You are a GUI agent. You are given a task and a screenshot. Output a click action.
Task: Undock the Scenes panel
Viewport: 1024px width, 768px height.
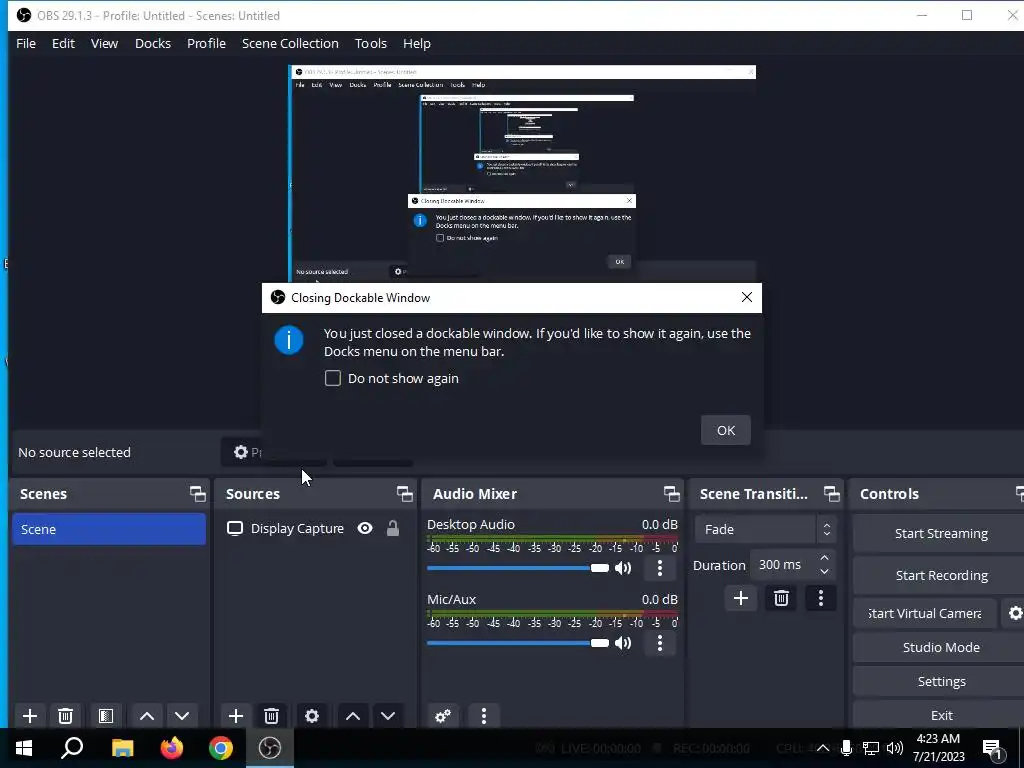point(197,494)
